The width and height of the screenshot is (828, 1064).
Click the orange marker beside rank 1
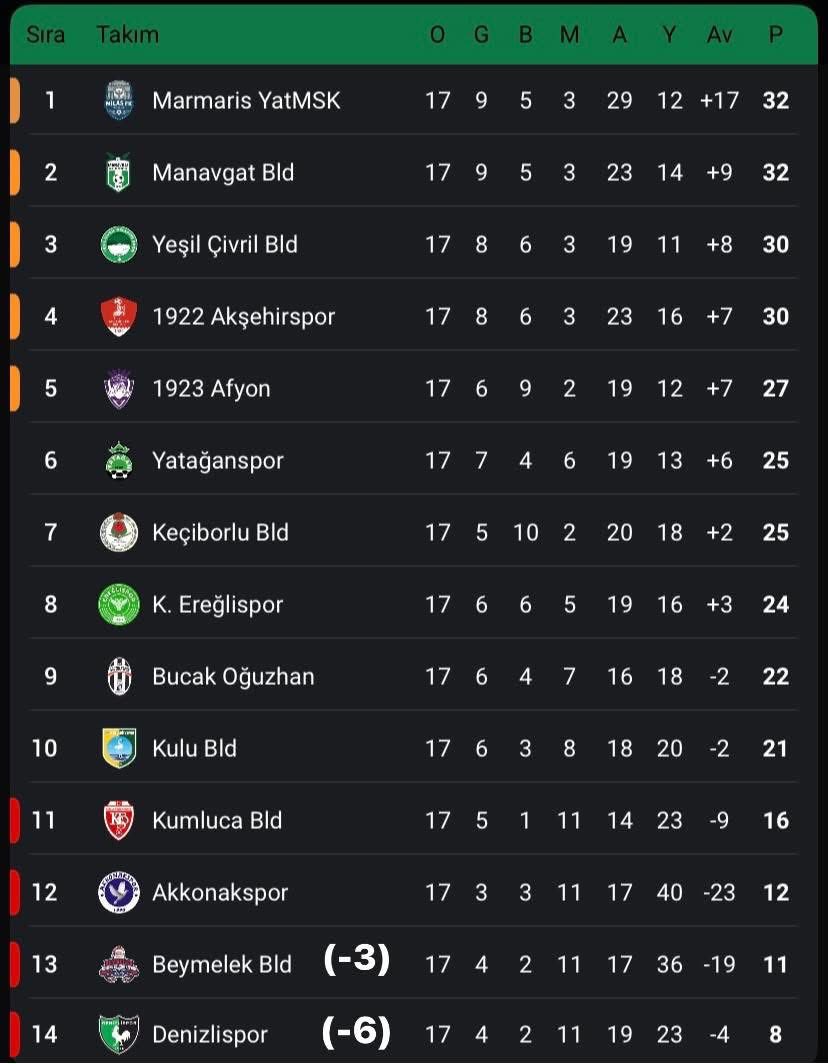pos(15,100)
